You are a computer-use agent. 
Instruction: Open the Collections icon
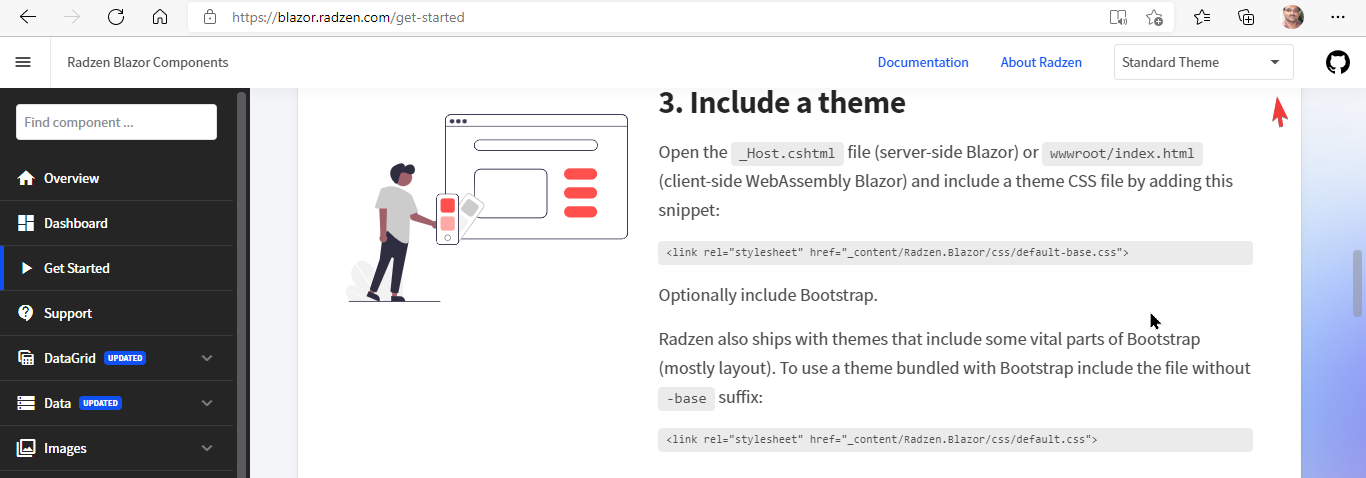coord(1246,17)
